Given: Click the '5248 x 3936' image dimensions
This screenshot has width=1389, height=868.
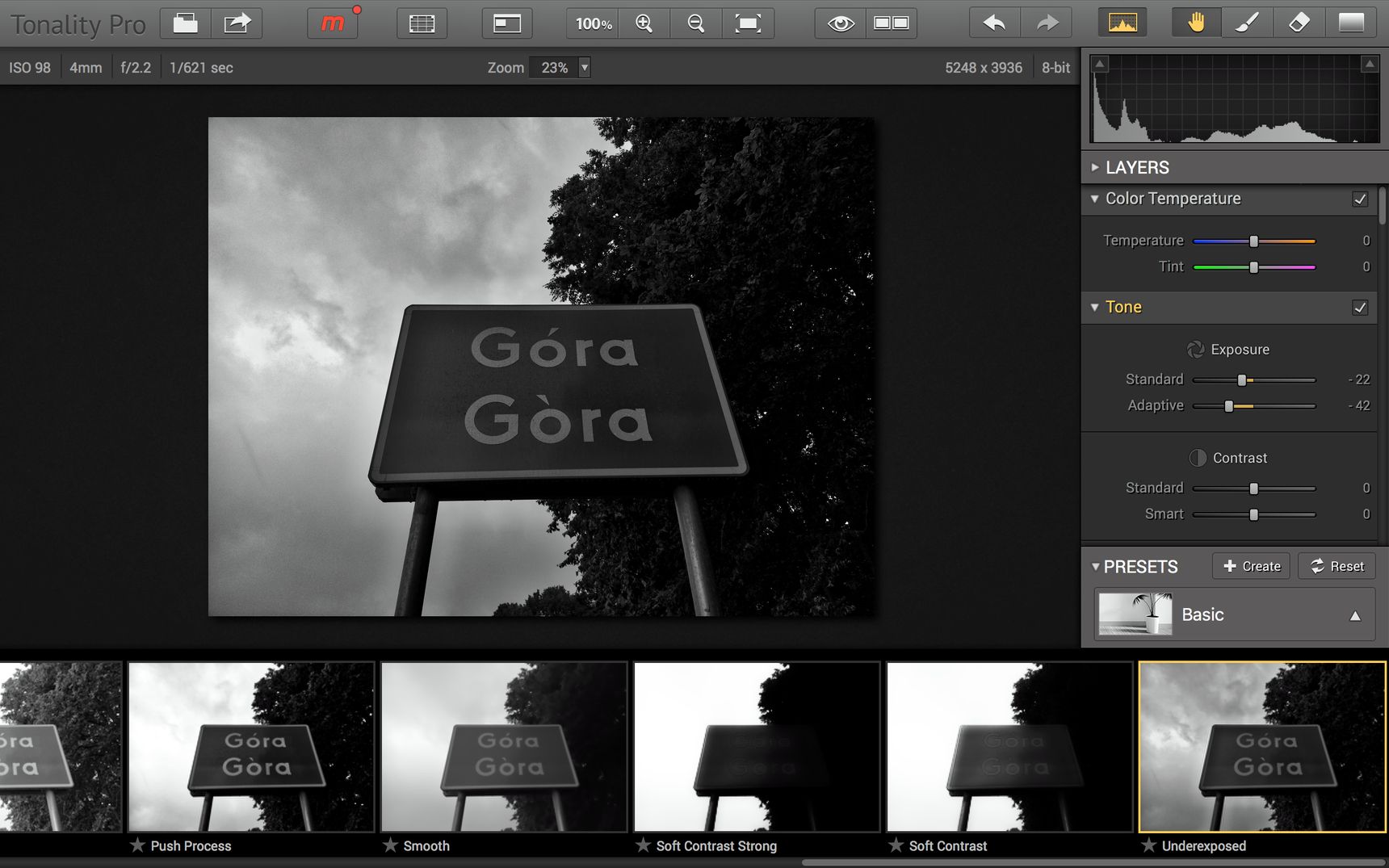Looking at the screenshot, I should [x=984, y=68].
